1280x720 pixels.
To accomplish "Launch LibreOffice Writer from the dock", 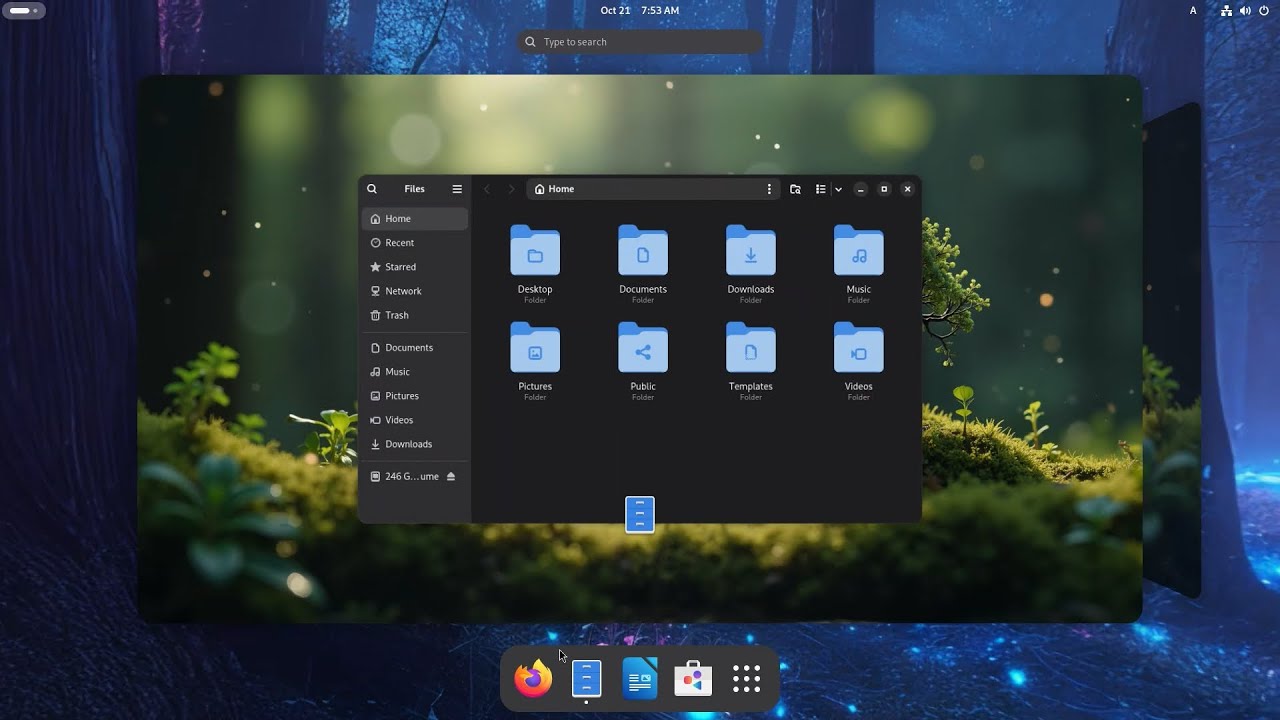I will pos(640,679).
